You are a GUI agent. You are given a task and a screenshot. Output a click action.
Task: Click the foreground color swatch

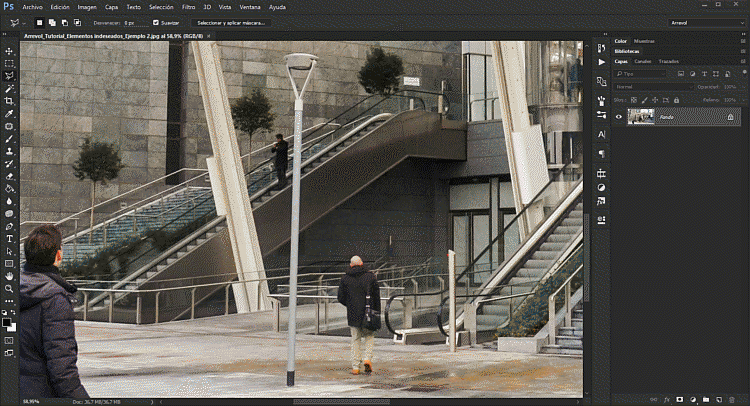point(6,323)
